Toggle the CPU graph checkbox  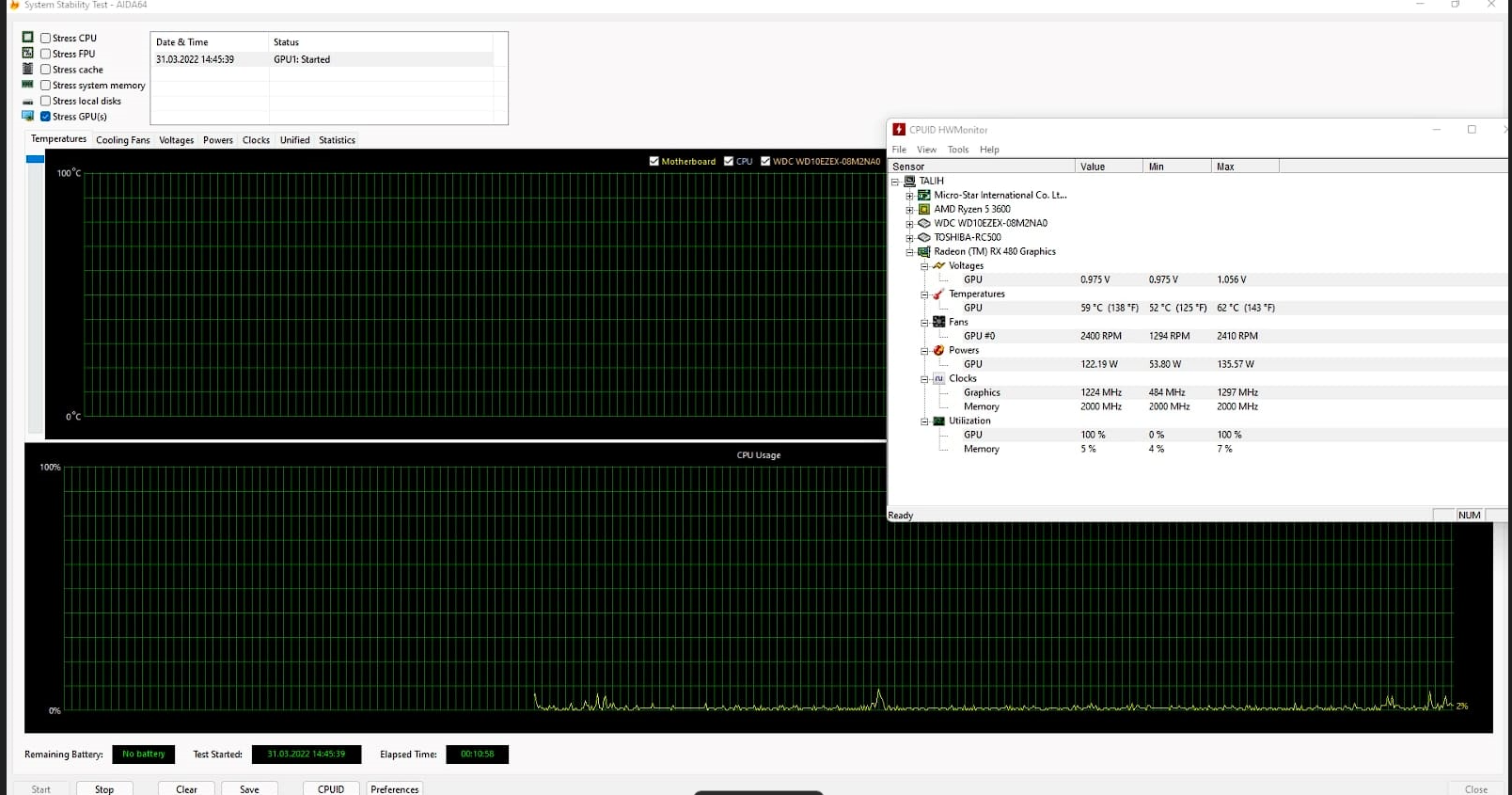tap(729, 161)
